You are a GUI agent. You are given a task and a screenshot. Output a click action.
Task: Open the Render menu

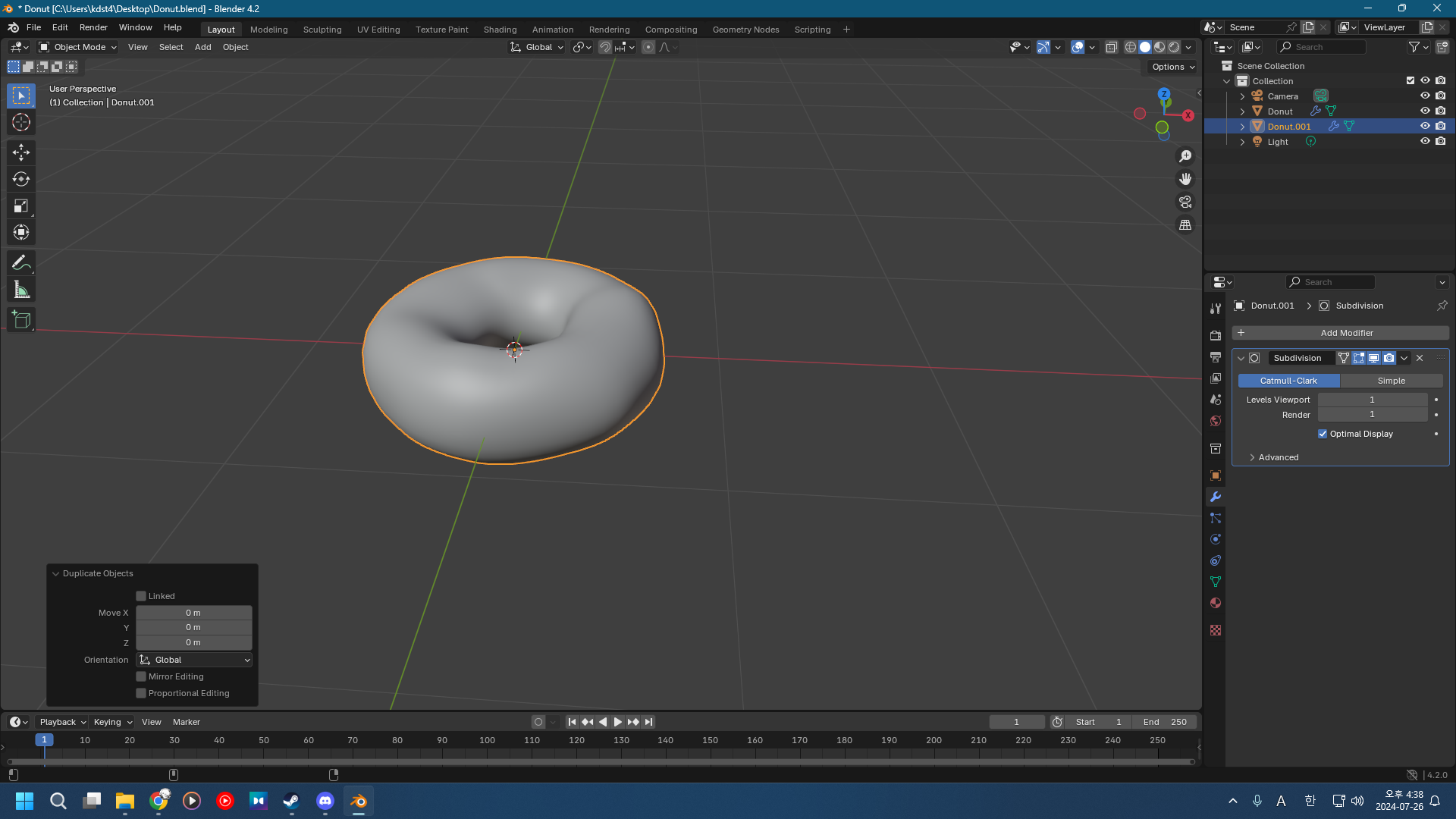(93, 27)
